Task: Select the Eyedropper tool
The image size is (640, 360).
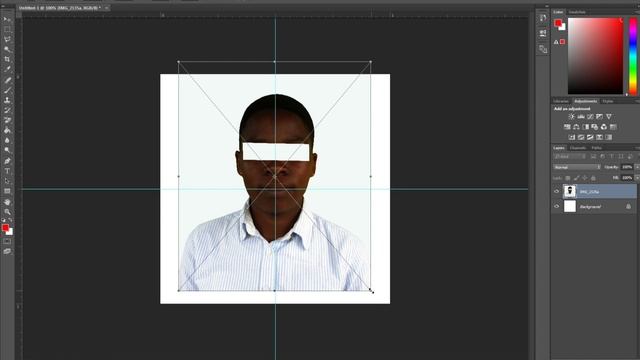Action: [x=7, y=70]
